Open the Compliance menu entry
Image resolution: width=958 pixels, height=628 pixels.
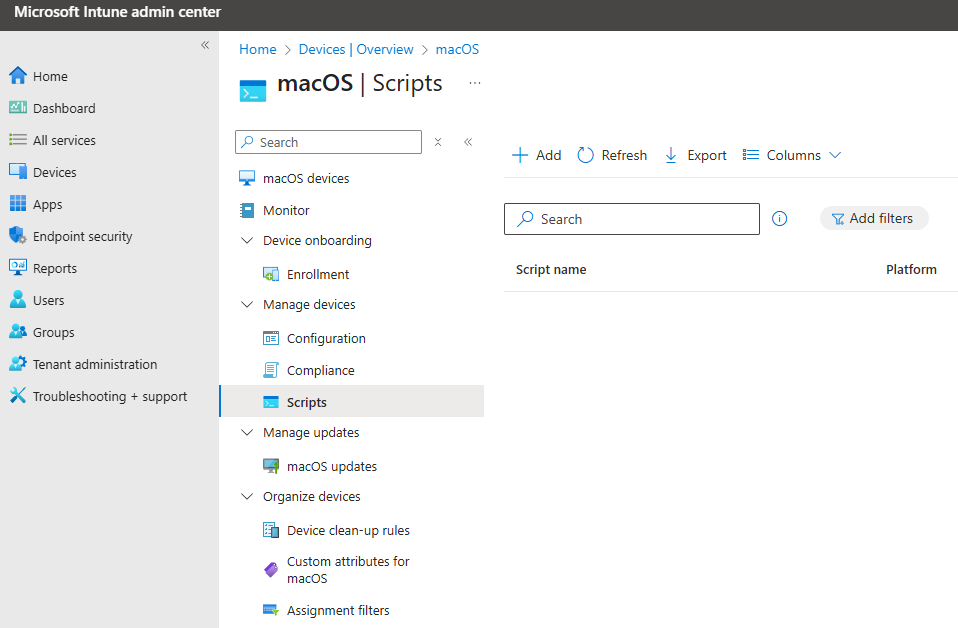pos(321,370)
